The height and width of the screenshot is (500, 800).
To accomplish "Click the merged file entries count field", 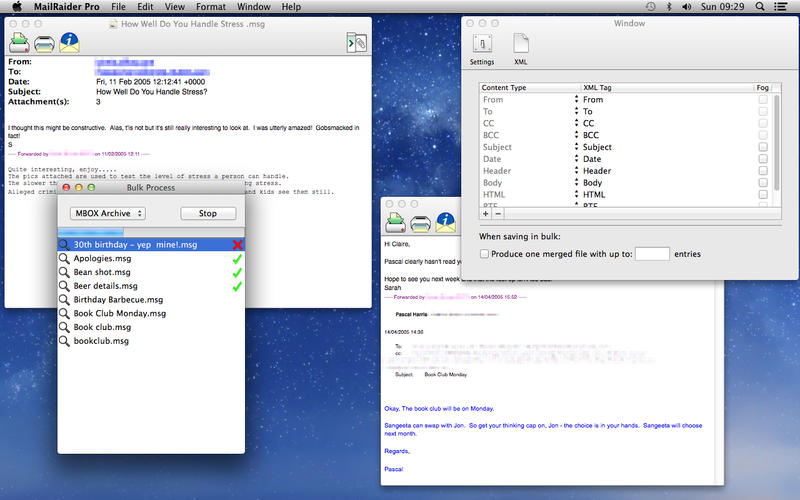I will click(x=652, y=254).
